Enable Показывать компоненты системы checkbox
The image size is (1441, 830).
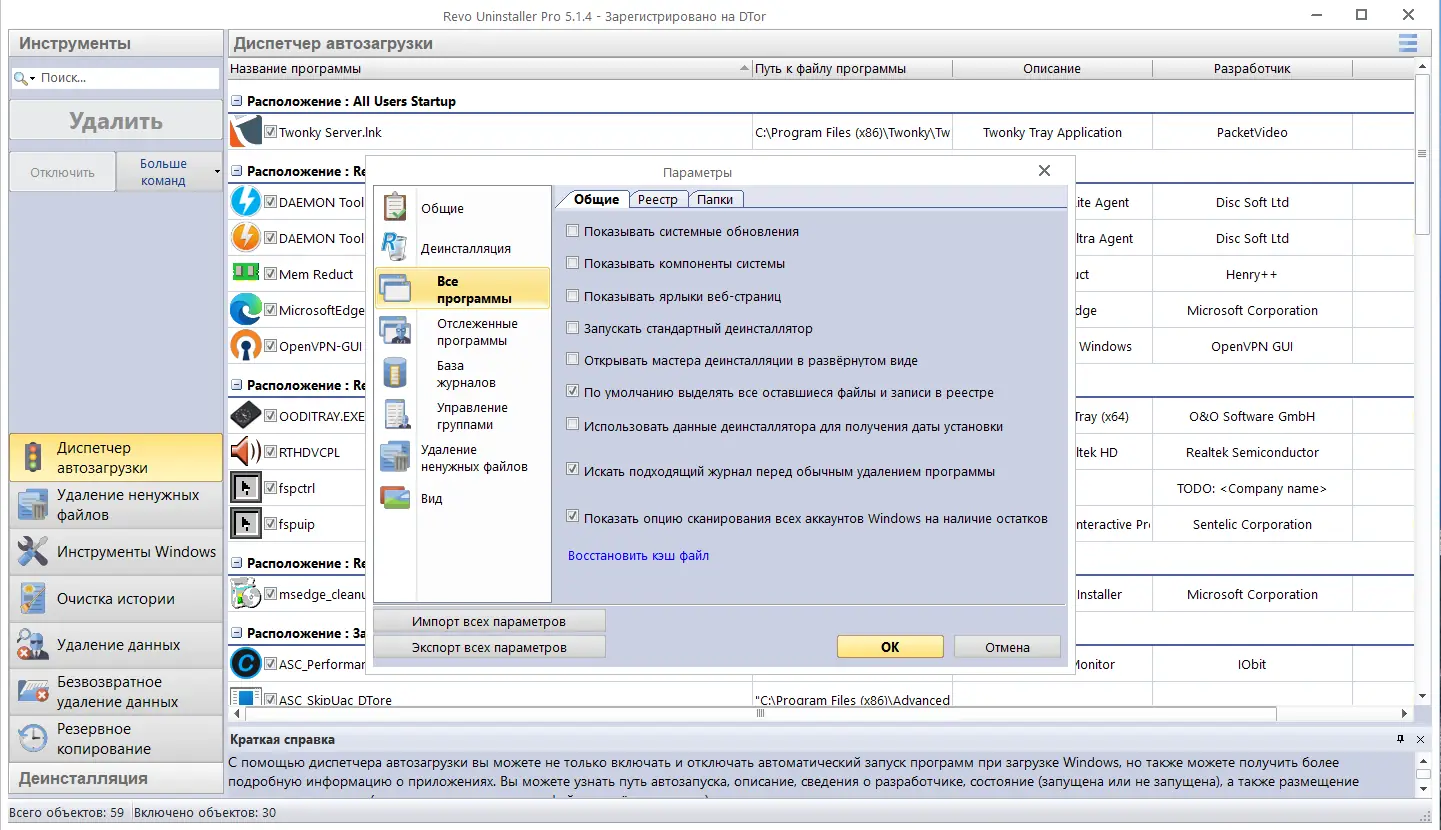[573, 263]
